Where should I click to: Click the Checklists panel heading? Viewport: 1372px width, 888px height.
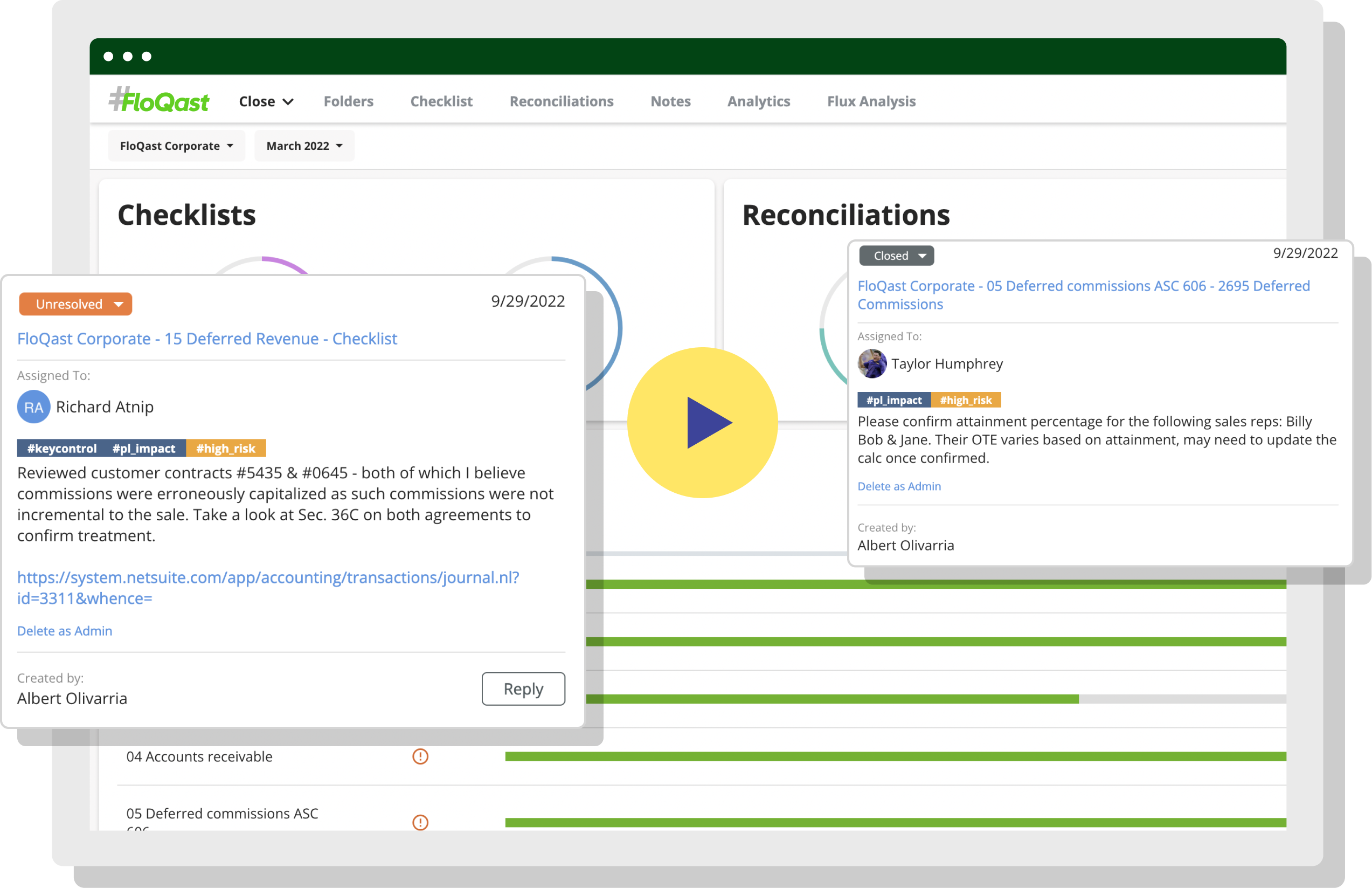pyautogui.click(x=186, y=215)
